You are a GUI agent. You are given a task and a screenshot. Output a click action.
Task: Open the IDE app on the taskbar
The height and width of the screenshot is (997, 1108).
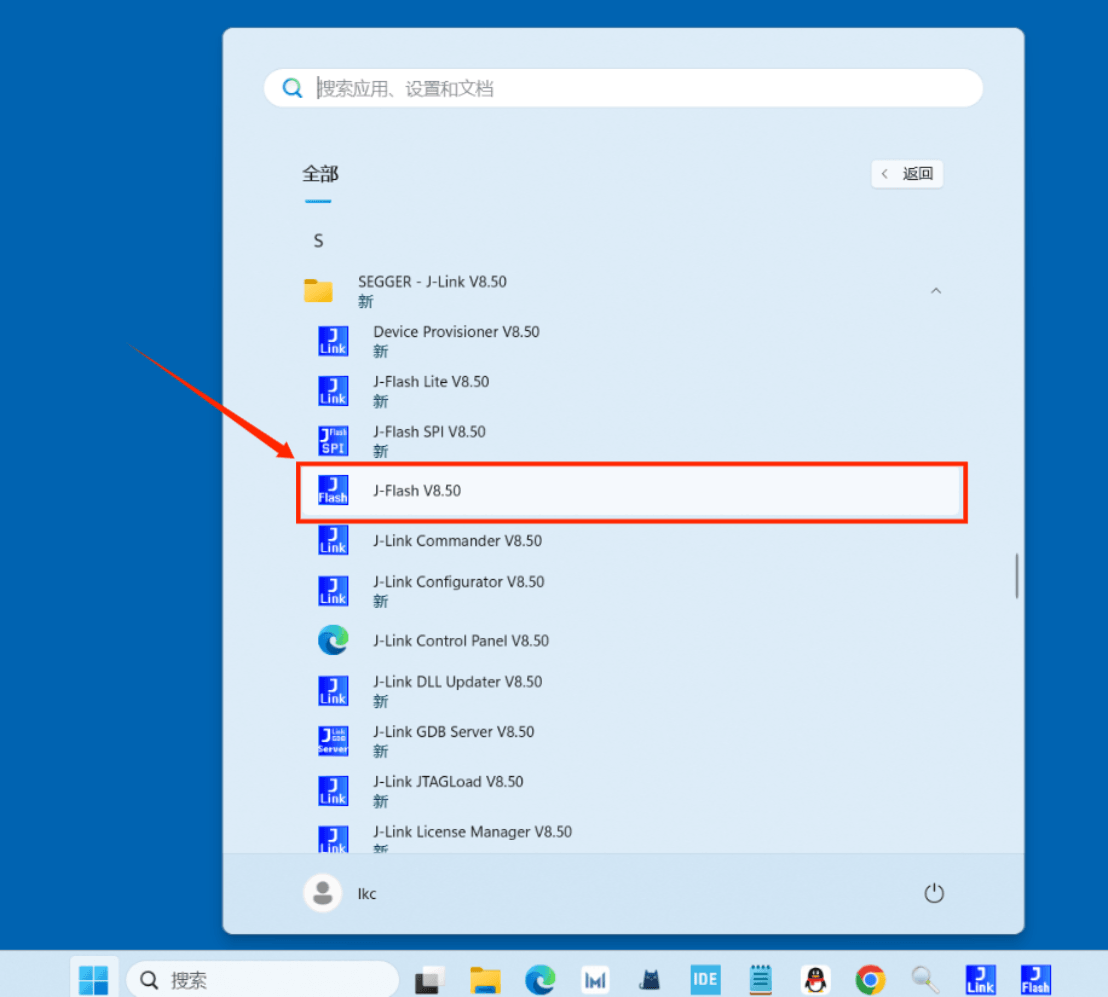tap(705, 980)
